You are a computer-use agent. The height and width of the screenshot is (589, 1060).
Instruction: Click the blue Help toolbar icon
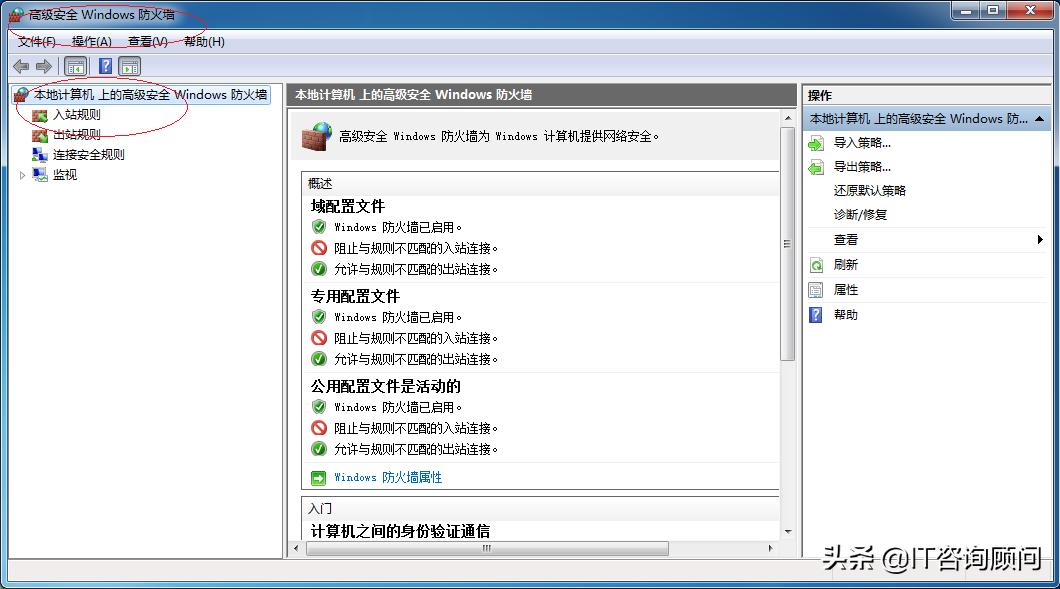pyautogui.click(x=105, y=66)
